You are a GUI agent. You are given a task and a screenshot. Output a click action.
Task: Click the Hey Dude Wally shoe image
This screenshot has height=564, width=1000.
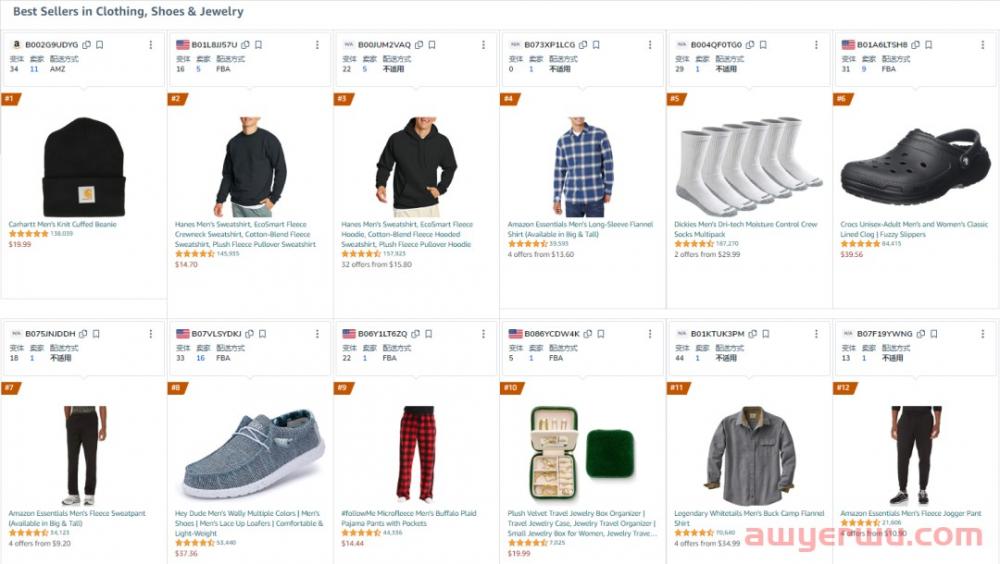249,455
